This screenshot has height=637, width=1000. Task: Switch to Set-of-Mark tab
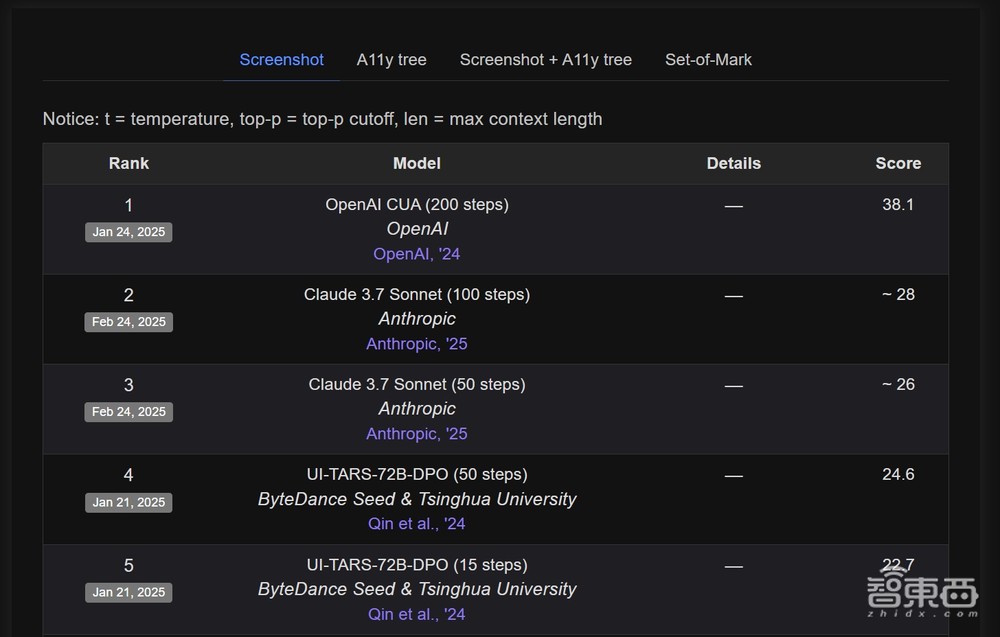(x=708, y=60)
